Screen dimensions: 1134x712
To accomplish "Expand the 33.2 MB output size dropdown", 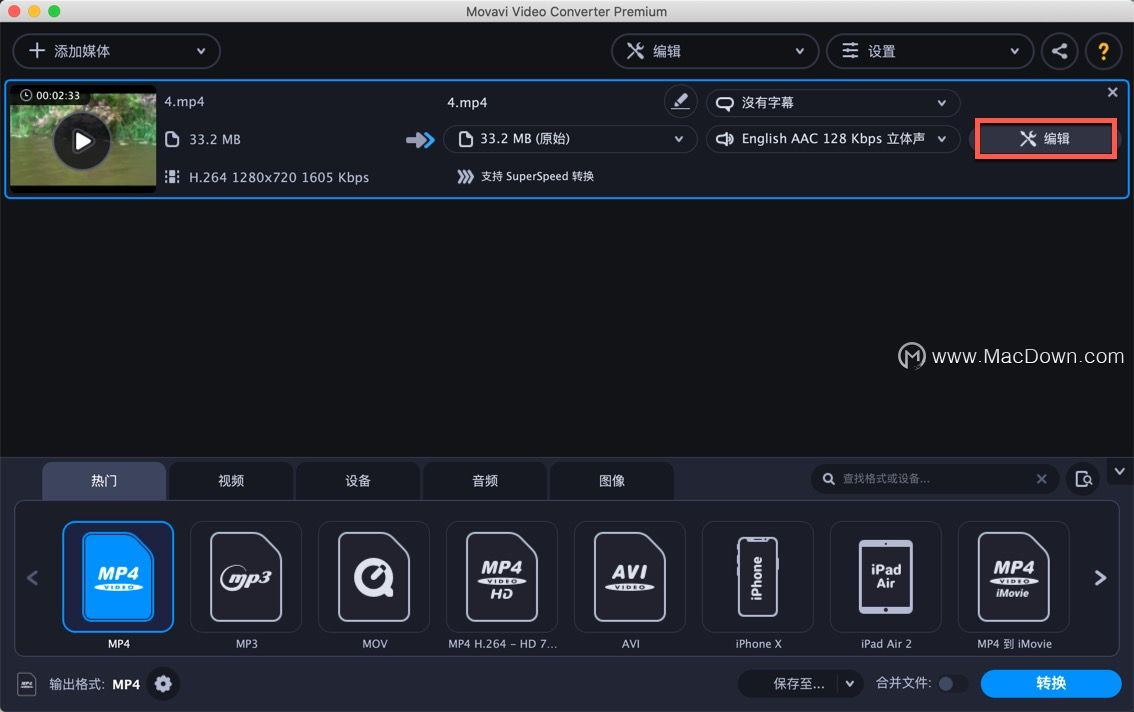I will [x=570, y=139].
